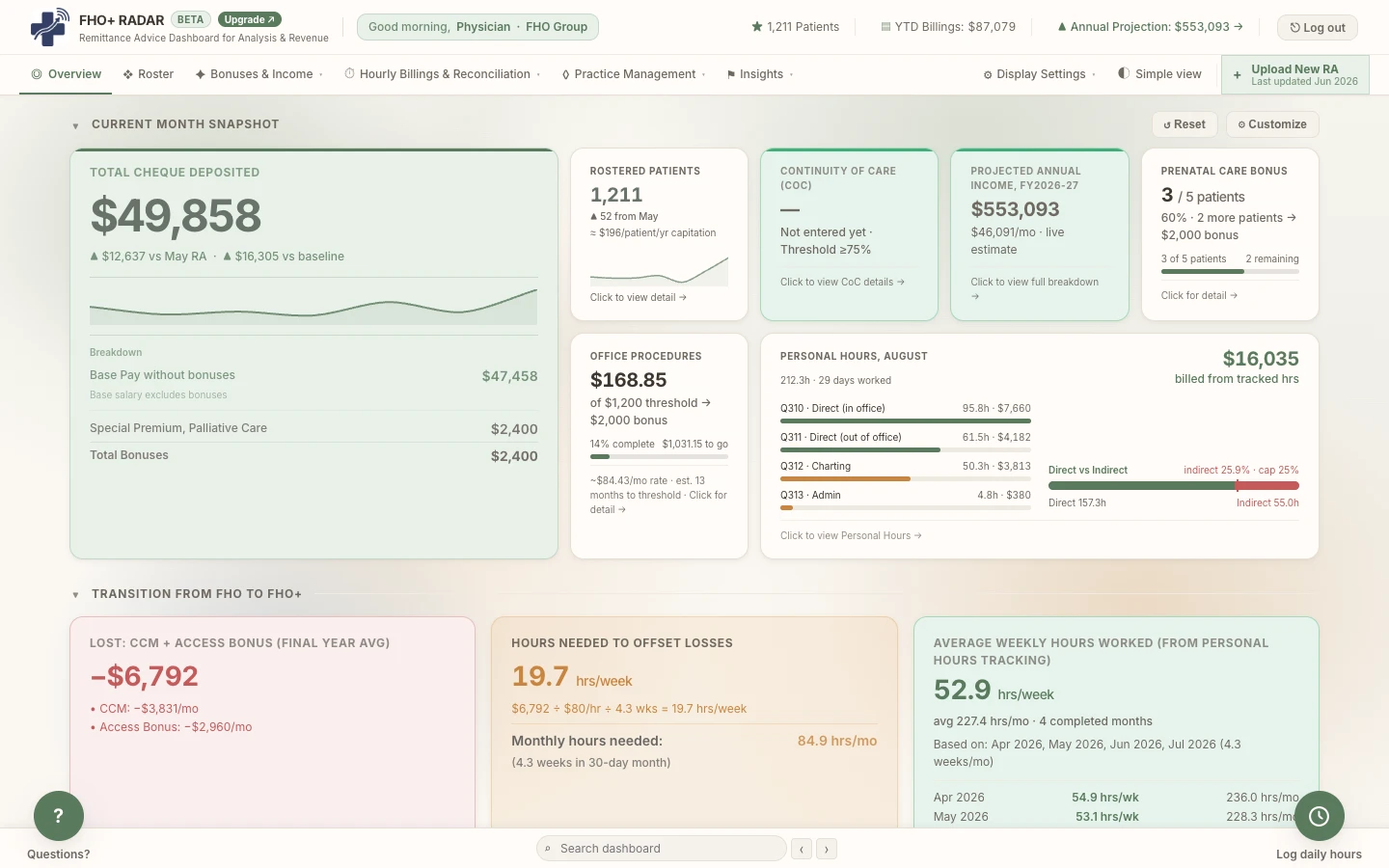
Task: Click the -$6,792 lost bonus figure
Action: 144,676
